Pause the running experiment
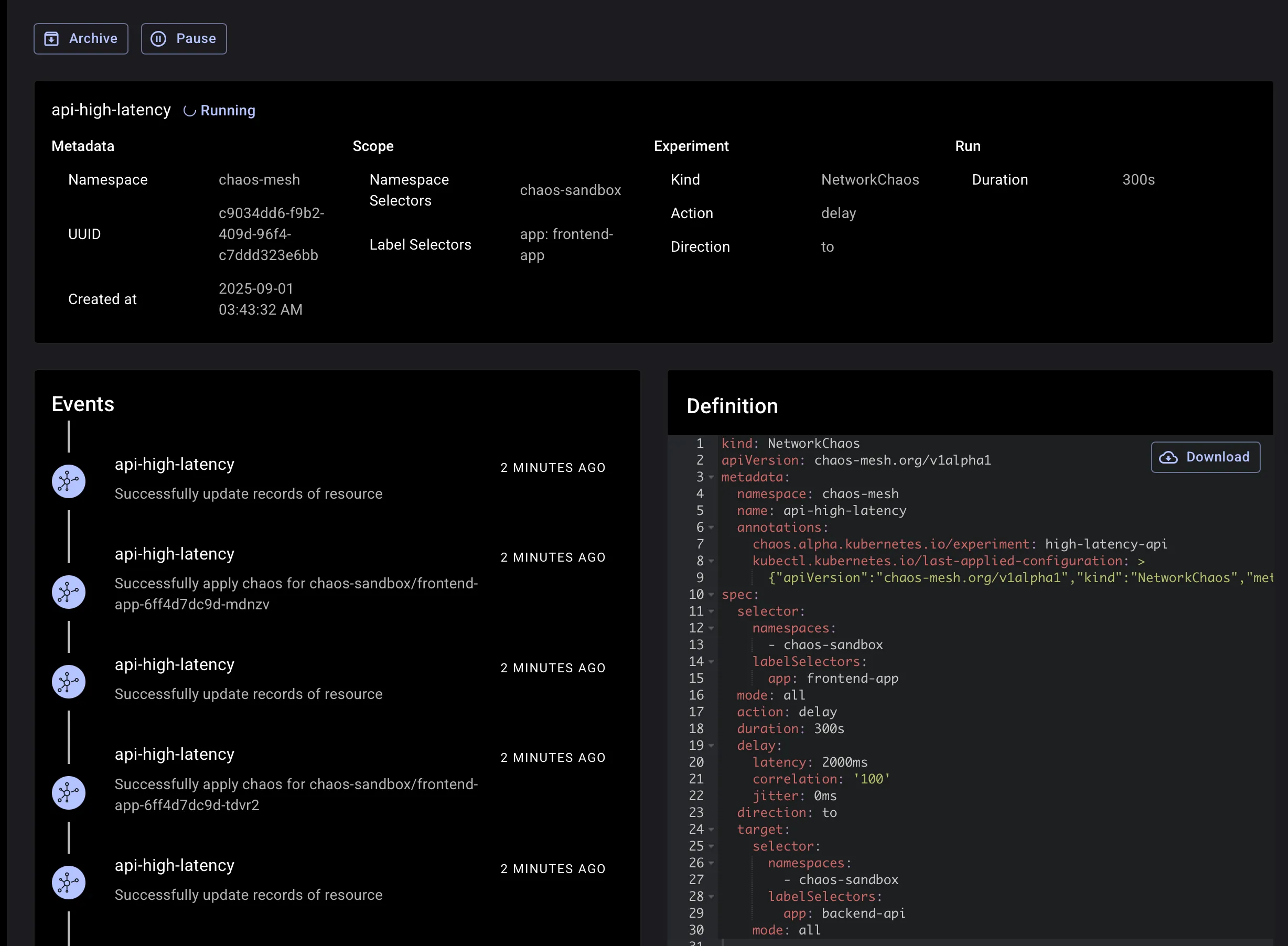The width and height of the screenshot is (1288, 946). [x=184, y=39]
